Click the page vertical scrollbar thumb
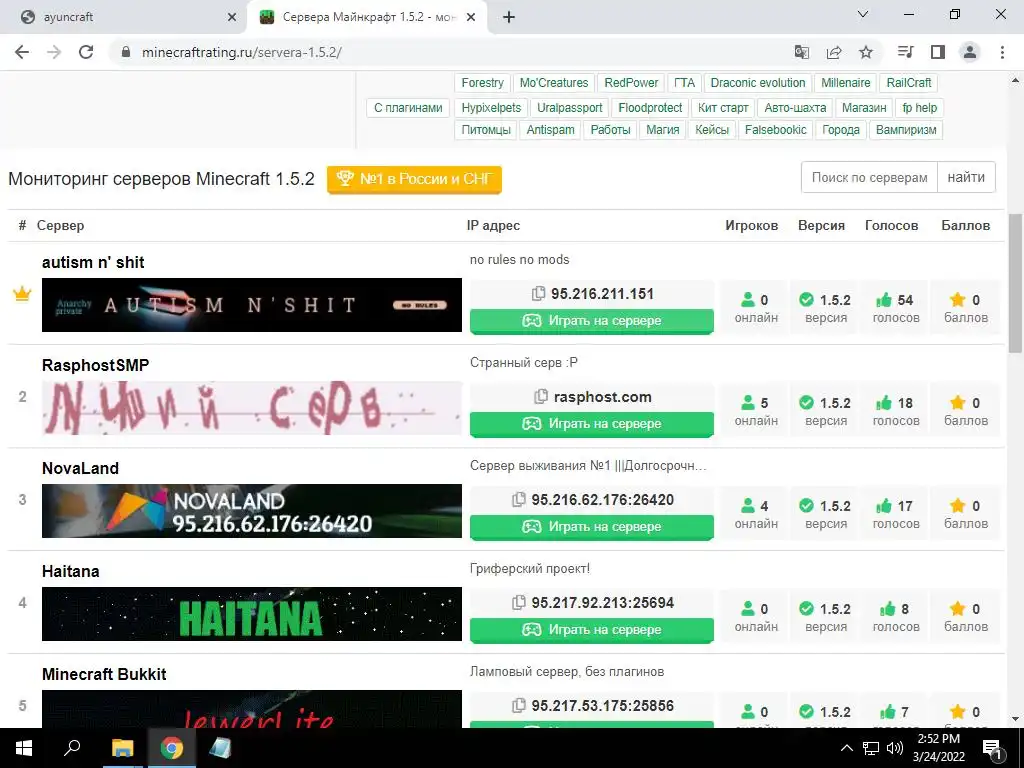 pos(1016,283)
